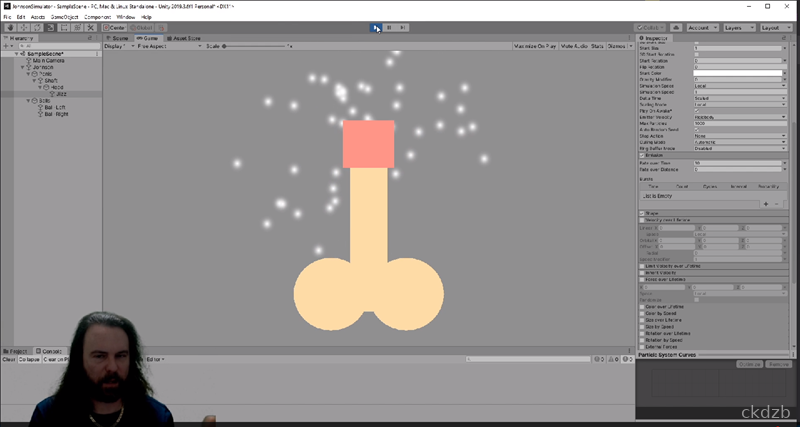Select the Hand tool in the toolbar
This screenshot has width=800, height=427.
(x=10, y=28)
